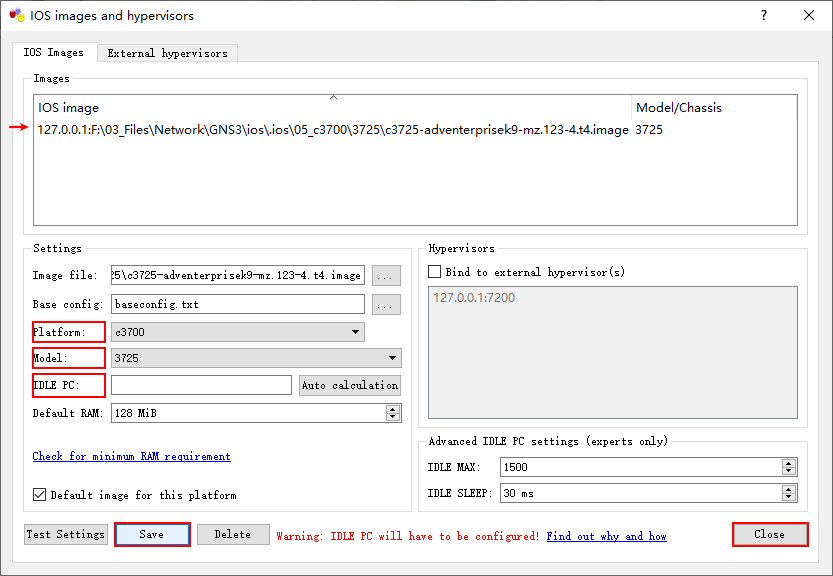Click the Default RAM 128 MiB field
This screenshot has width=833, height=576.
click(249, 413)
